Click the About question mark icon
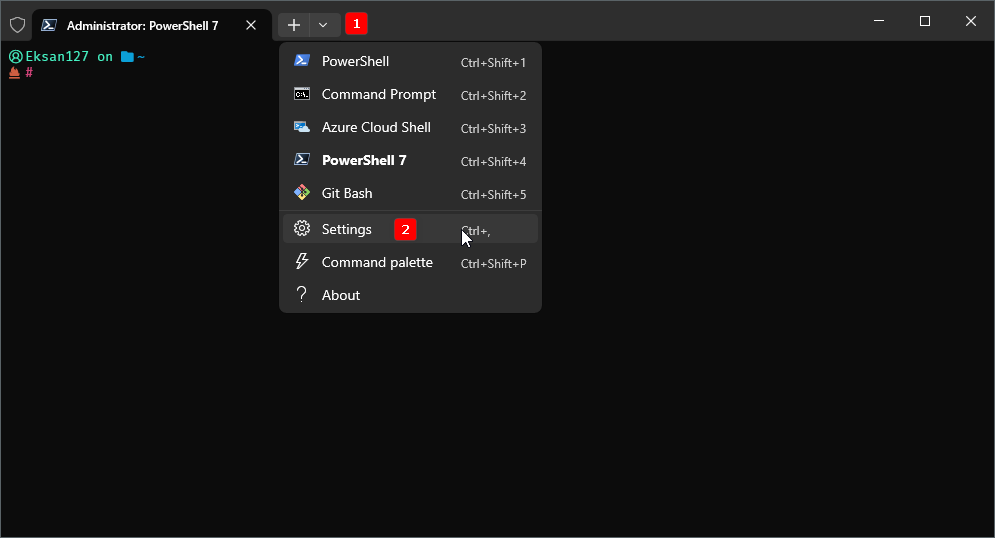Screen dimensions: 995x538 click(301, 295)
